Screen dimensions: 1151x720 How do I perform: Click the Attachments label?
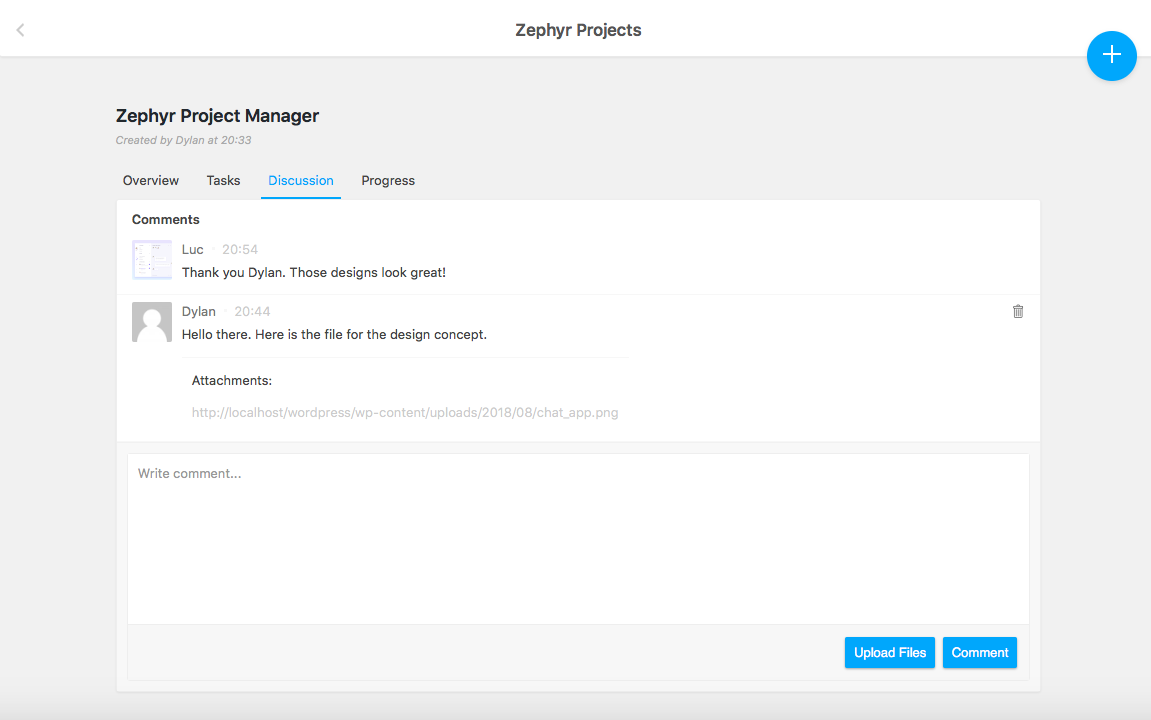pyautogui.click(x=232, y=381)
